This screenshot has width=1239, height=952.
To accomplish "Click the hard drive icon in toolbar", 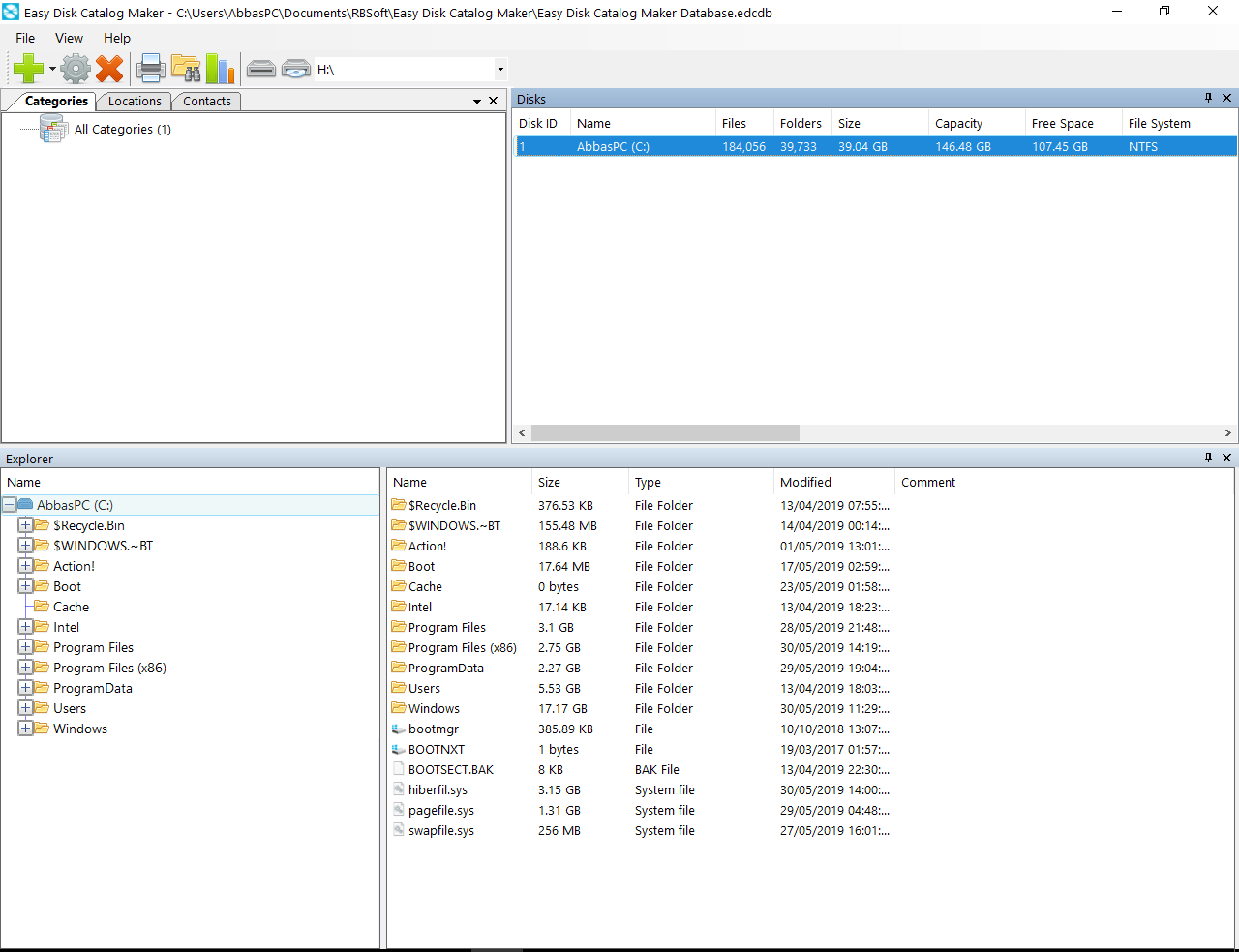I will point(261,69).
